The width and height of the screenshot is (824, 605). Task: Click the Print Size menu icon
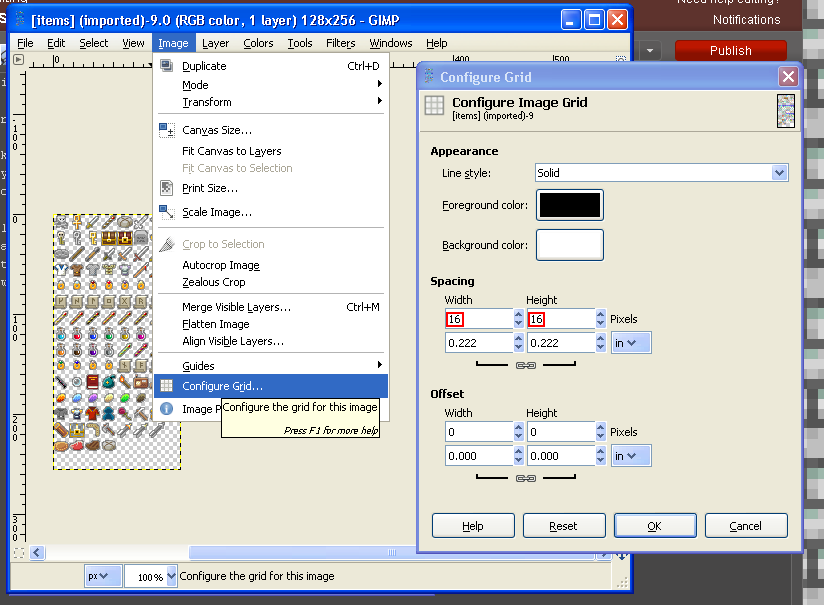(x=167, y=188)
